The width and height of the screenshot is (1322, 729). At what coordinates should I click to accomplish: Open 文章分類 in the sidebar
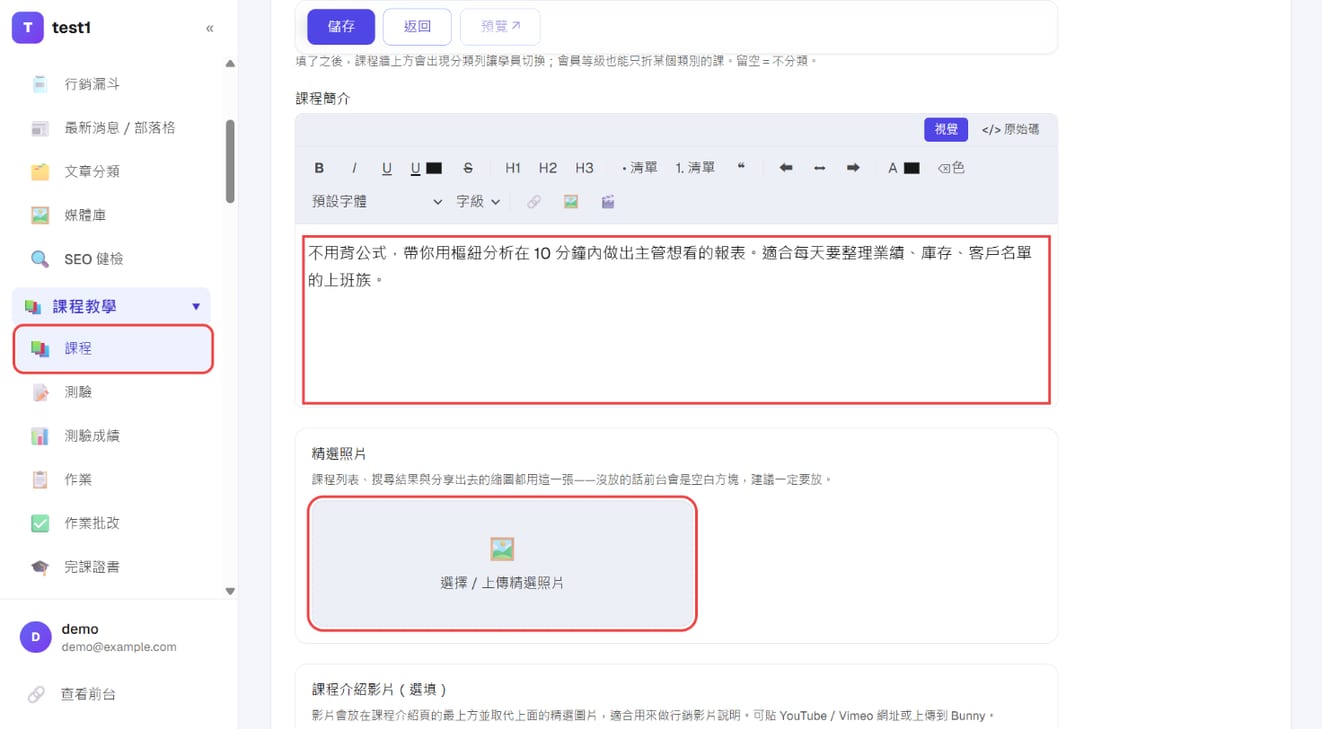92,171
